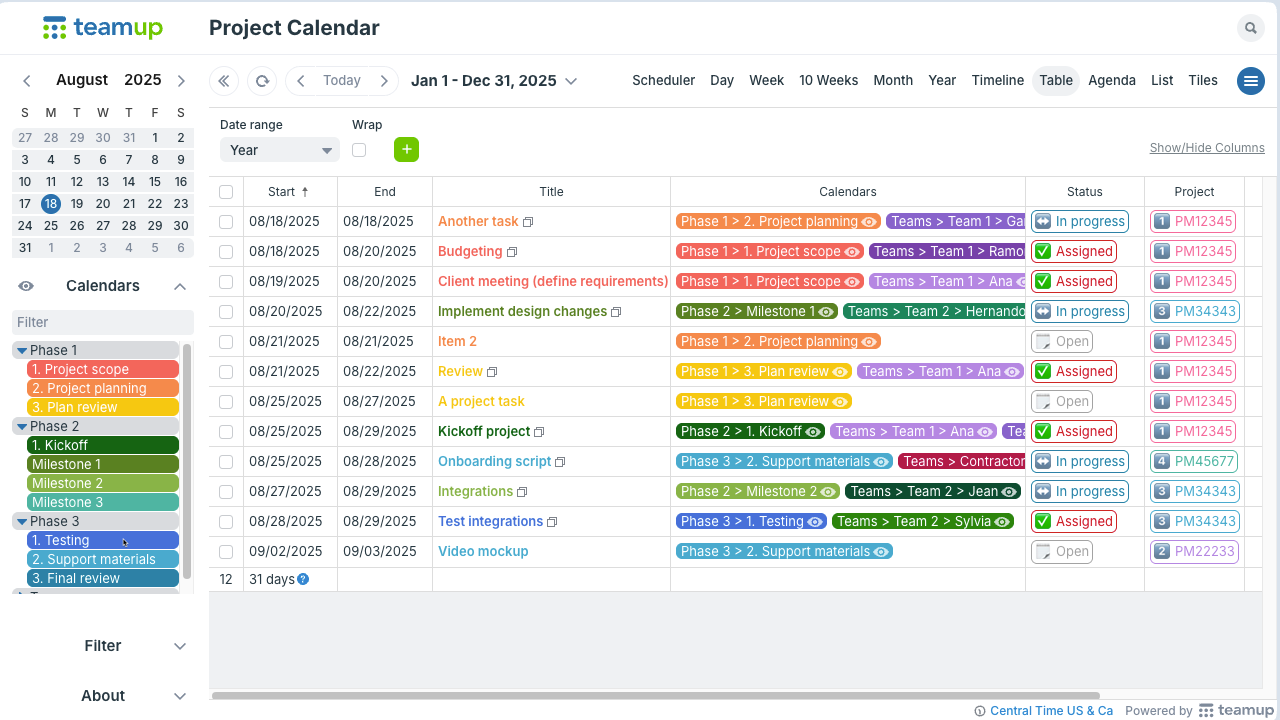
Task: Click the eye icon next to Calendars
Action: (26, 286)
